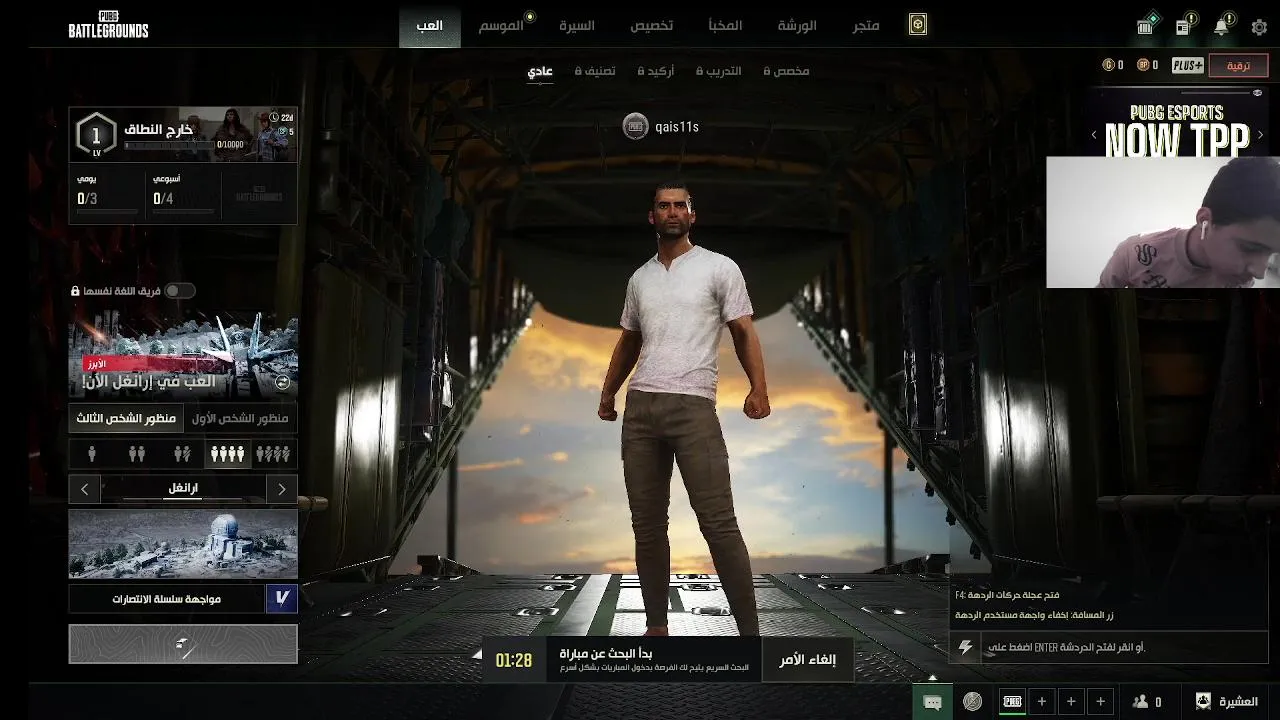Screen dimensions: 1280x720
Task: Click the radar voice icon in bottom bar
Action: pos(972,702)
